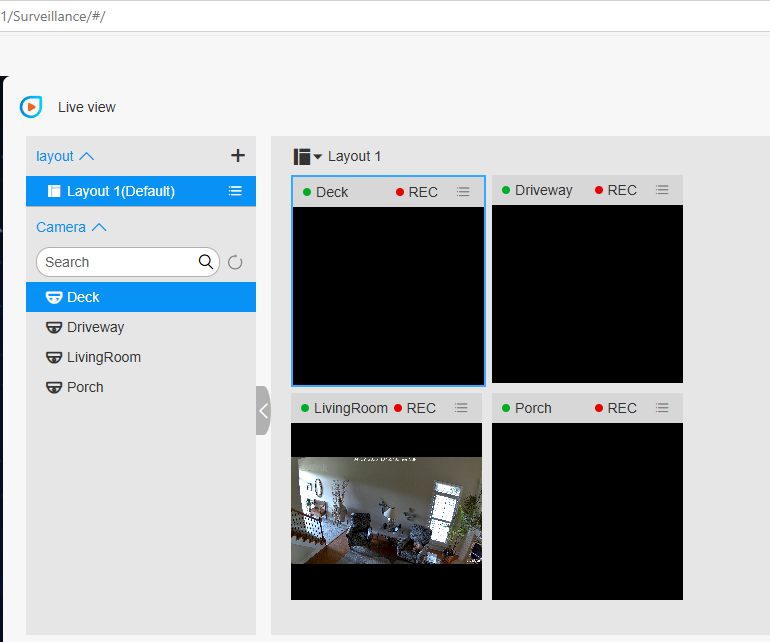This screenshot has height=642, width=770.
Task: Open Layout 1(Default) options menu icon
Action: point(235,191)
